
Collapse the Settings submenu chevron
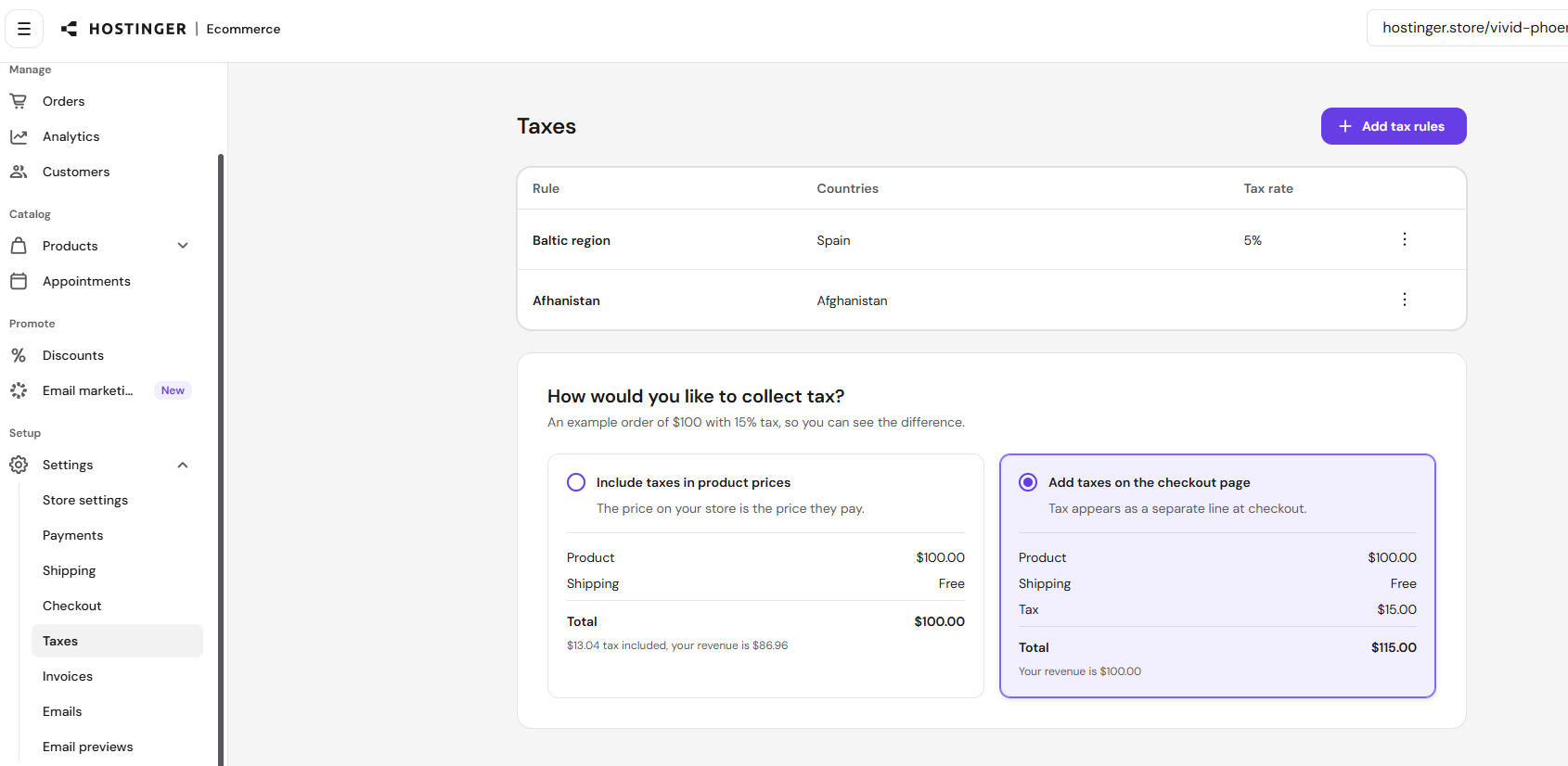click(x=183, y=465)
